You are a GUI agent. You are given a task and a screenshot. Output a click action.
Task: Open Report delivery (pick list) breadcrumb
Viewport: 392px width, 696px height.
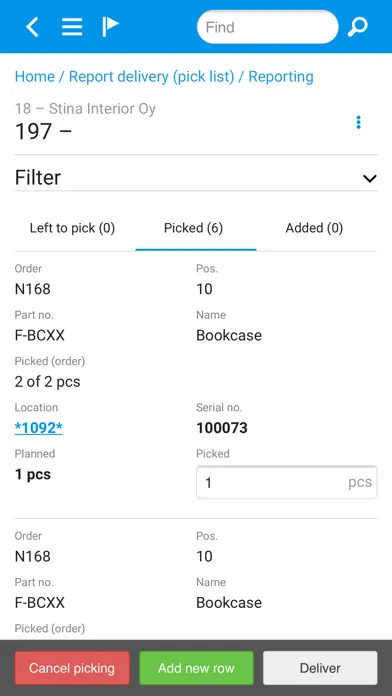point(151,76)
